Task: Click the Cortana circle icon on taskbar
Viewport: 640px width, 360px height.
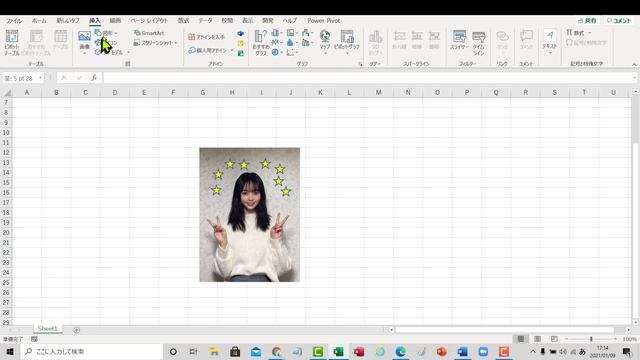Action: tap(173, 351)
